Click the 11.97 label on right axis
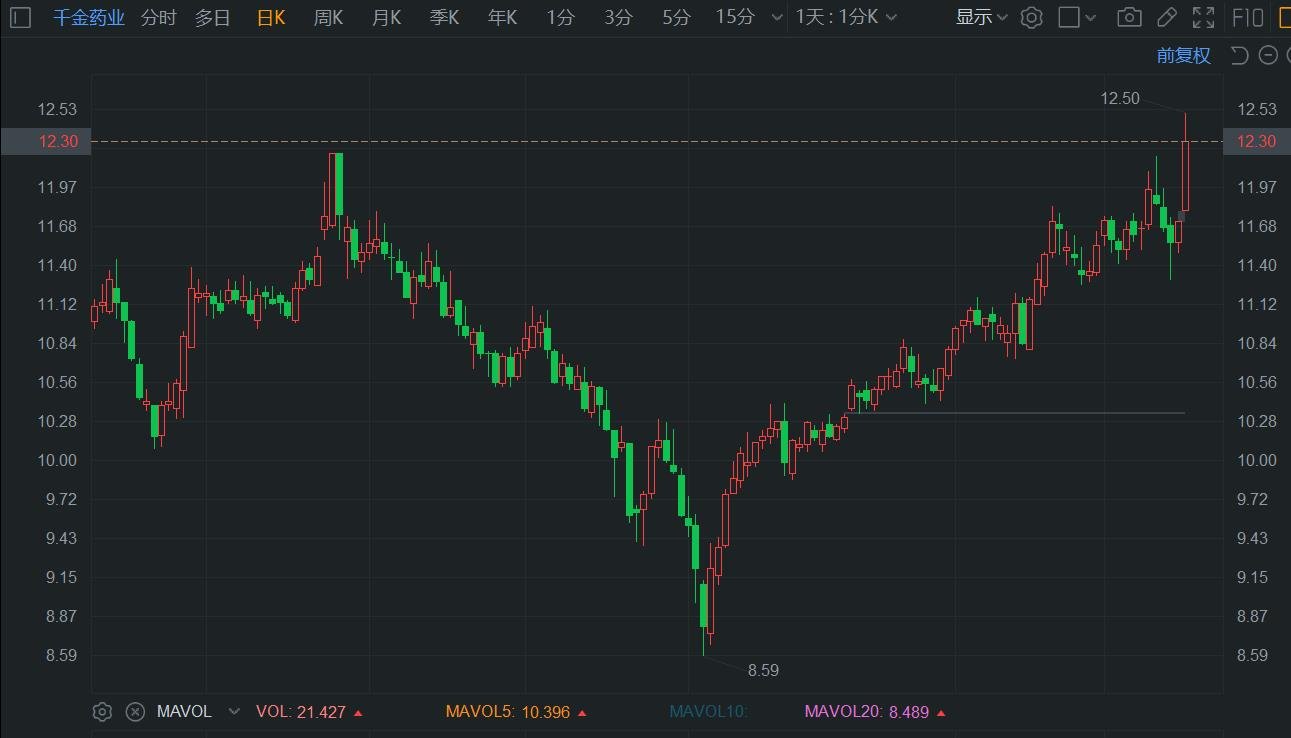The image size is (1291, 738). click(x=1257, y=187)
